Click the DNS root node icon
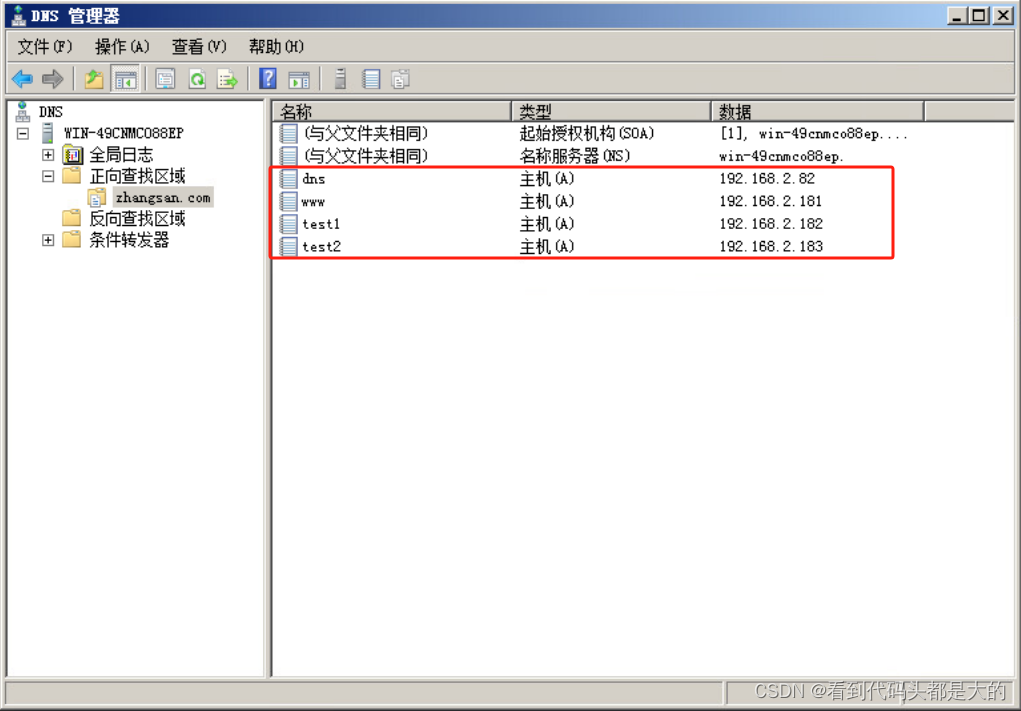The width and height of the screenshot is (1021, 711). tap(23, 111)
